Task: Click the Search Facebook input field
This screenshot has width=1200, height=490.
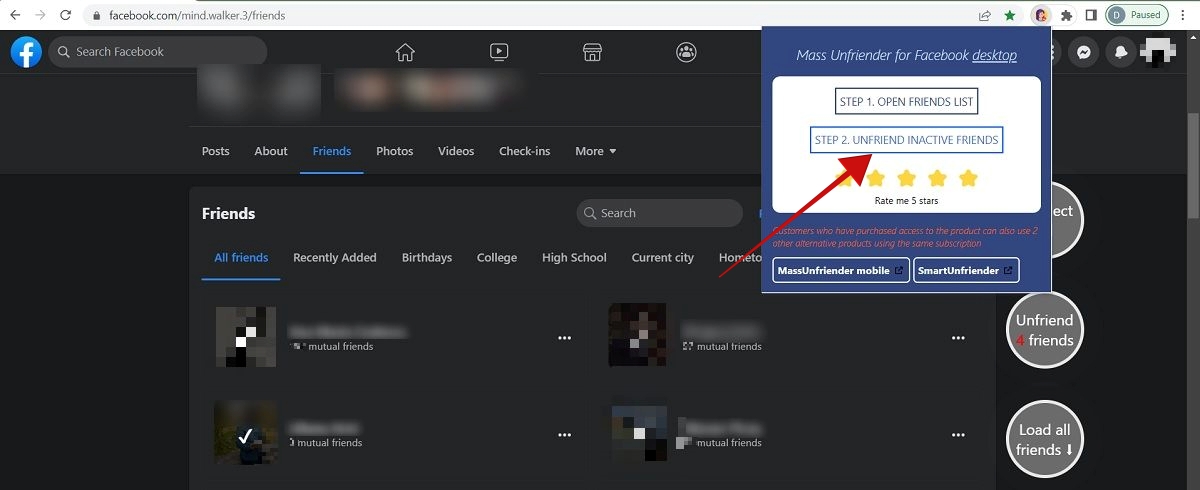Action: pos(158,52)
